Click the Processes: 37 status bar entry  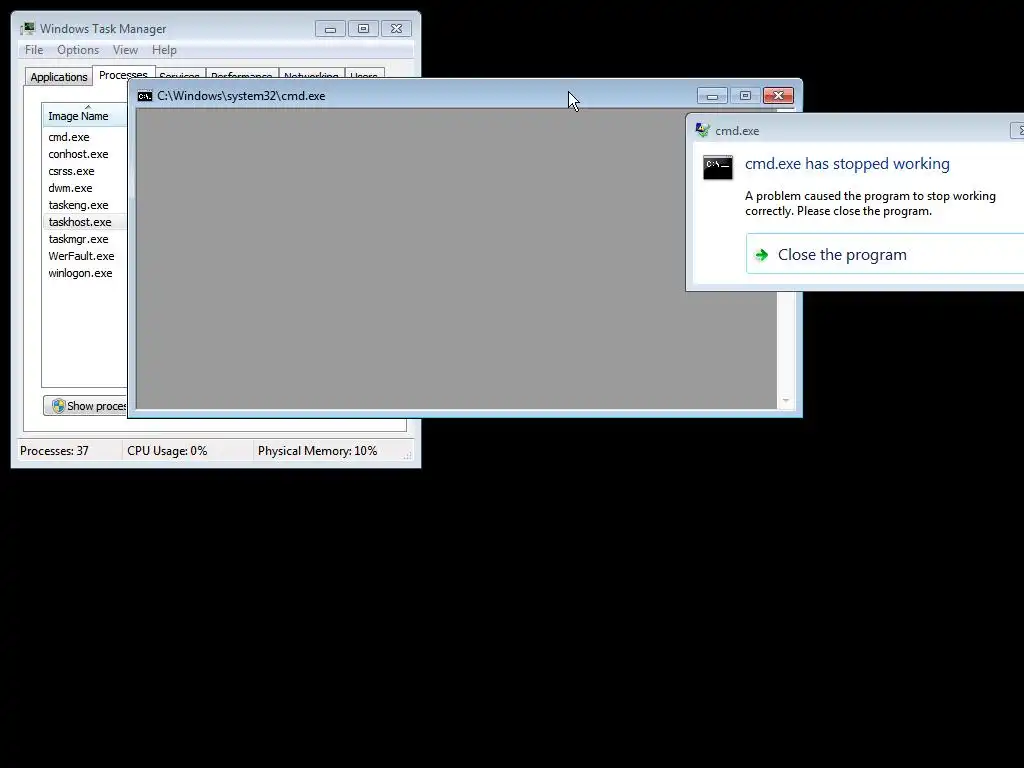pos(54,451)
